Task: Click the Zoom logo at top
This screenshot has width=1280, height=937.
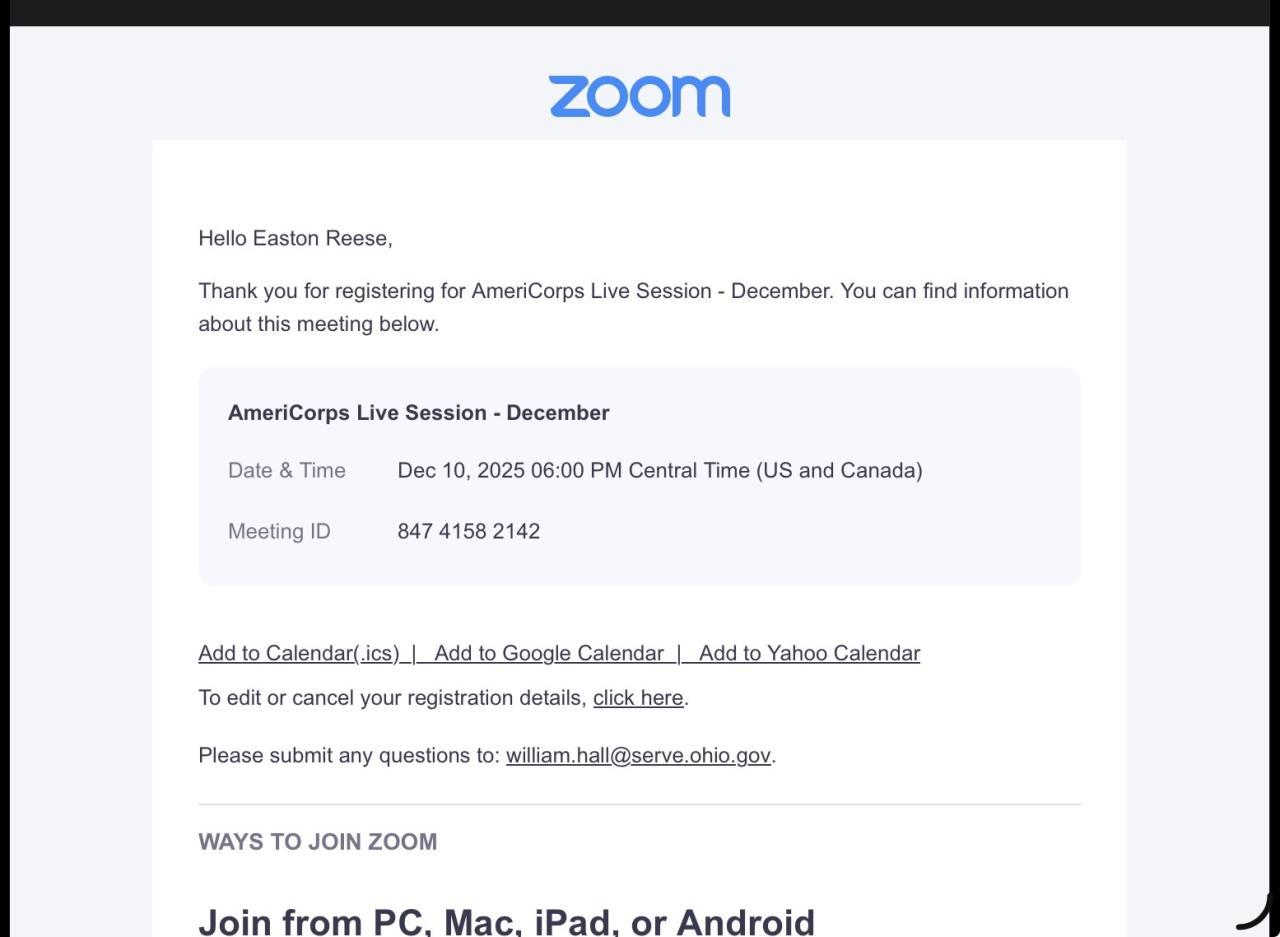Action: pos(639,96)
